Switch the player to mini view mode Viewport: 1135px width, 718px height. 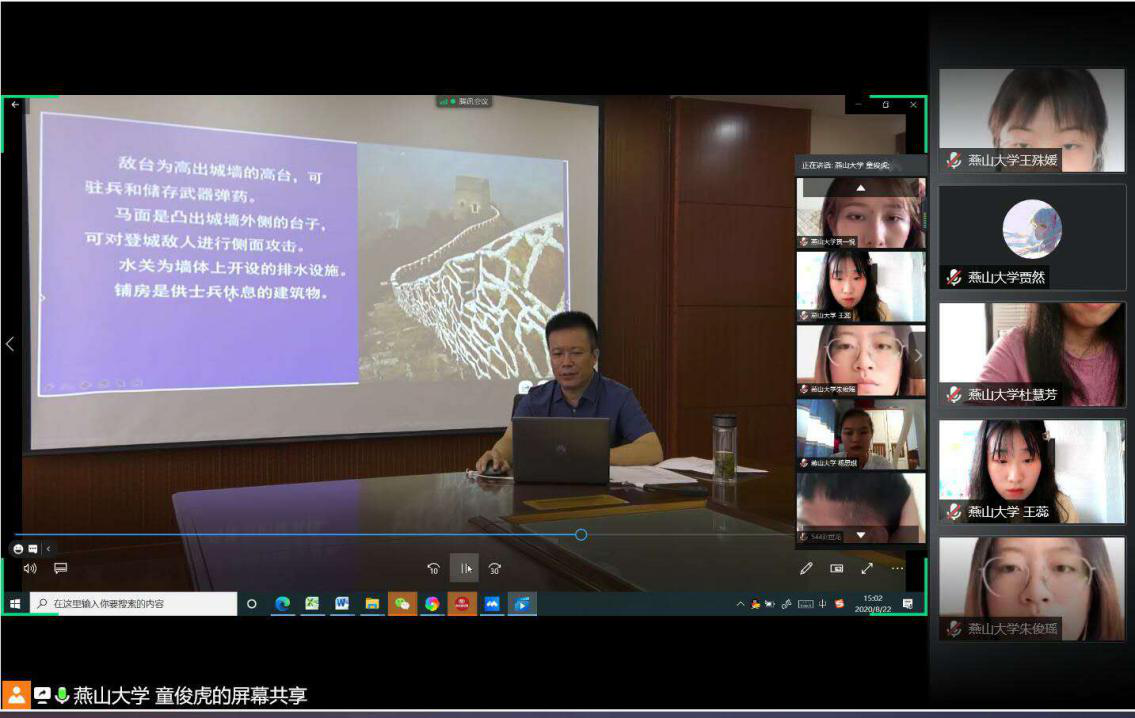[837, 568]
